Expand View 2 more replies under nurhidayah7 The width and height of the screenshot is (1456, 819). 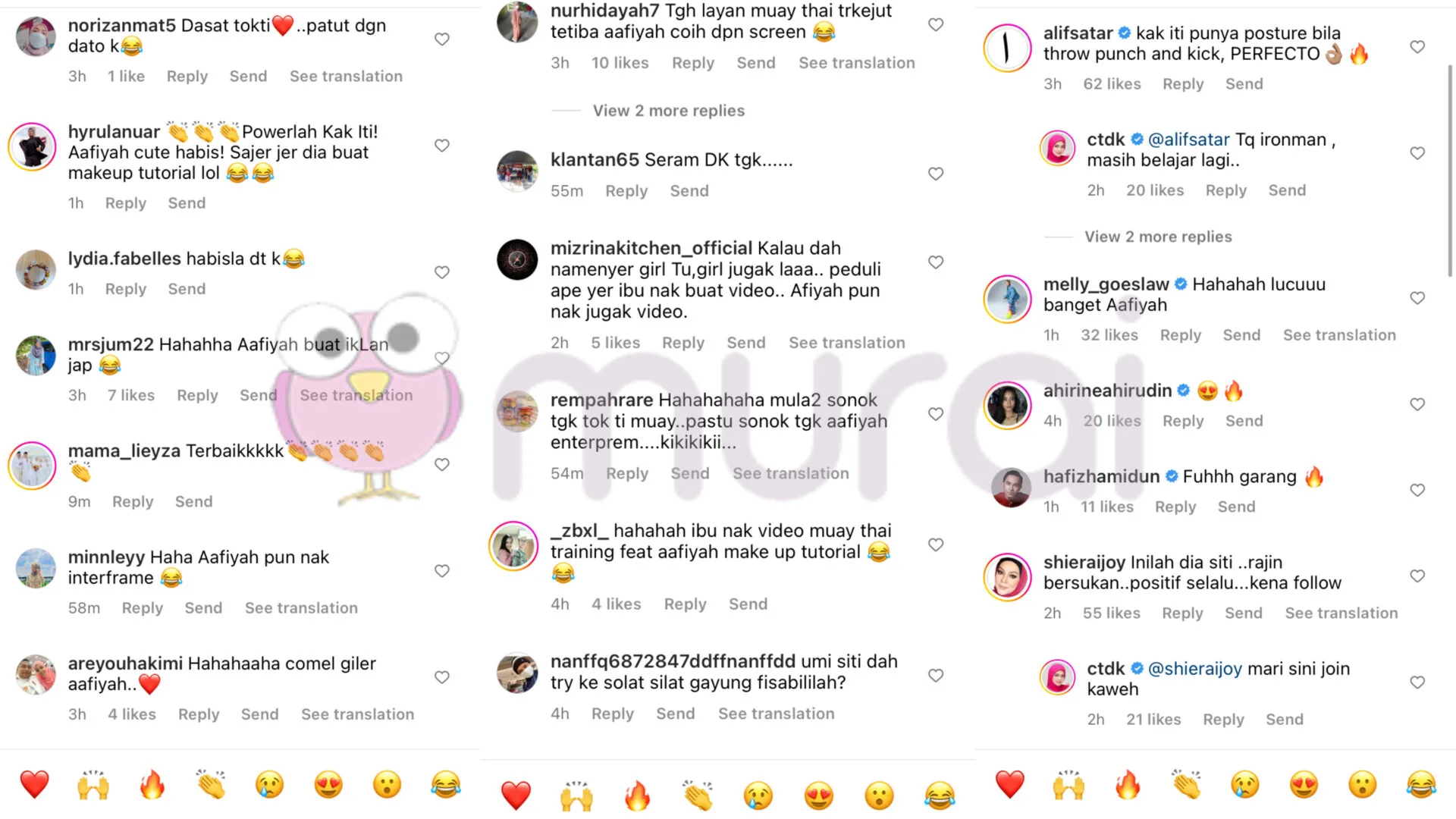pos(669,111)
